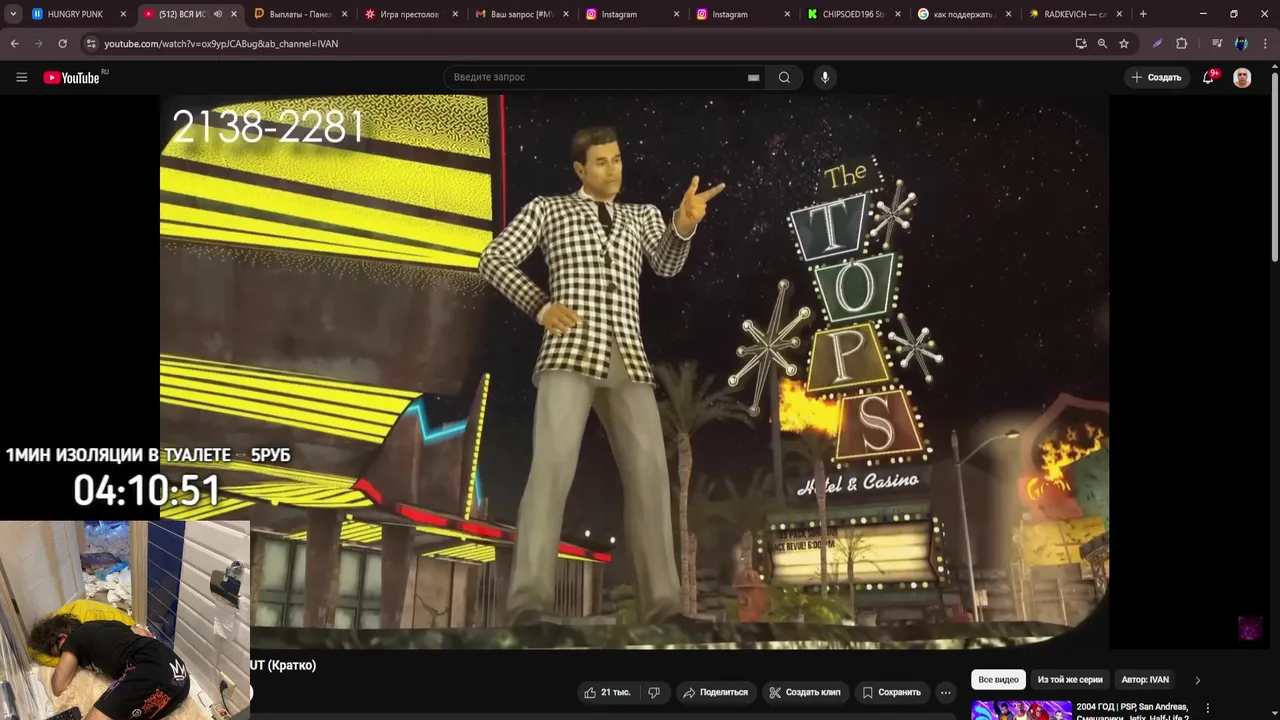Viewport: 1280px width, 720px height.
Task: Click the video player to pause
Action: click(634, 372)
